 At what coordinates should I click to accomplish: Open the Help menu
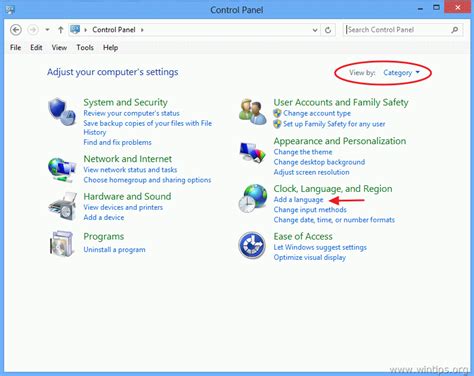110,48
